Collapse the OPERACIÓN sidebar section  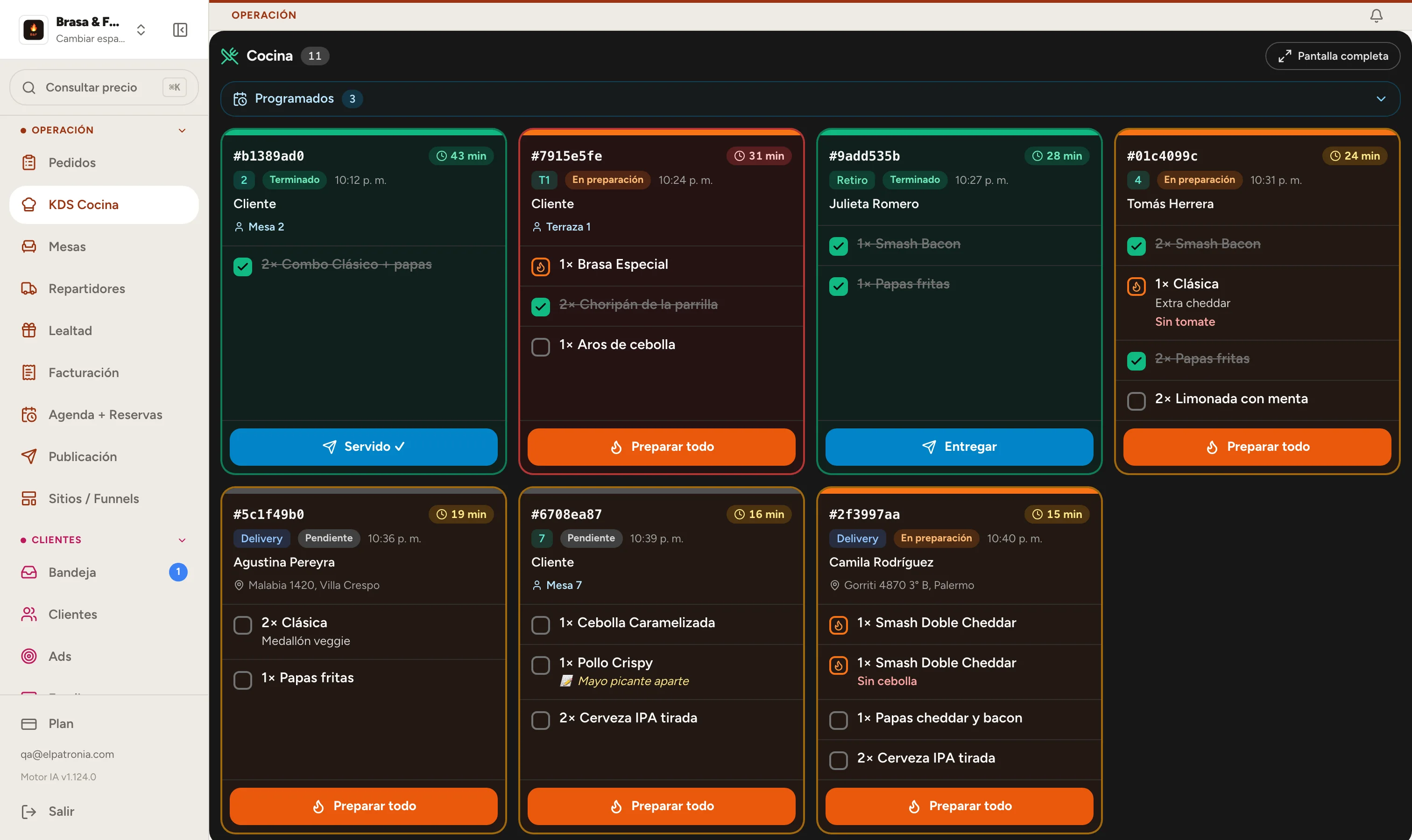182,131
